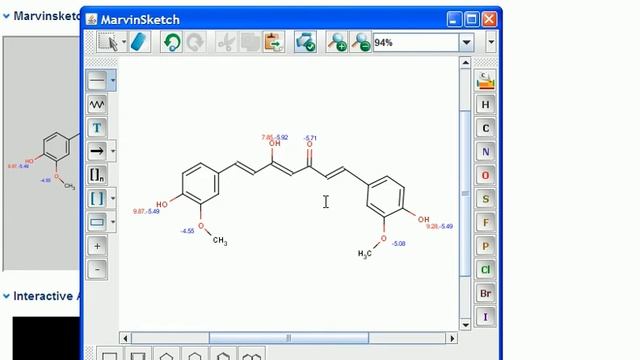Select Oxygen atom button
This screenshot has width=640, height=360.
pyautogui.click(x=485, y=176)
